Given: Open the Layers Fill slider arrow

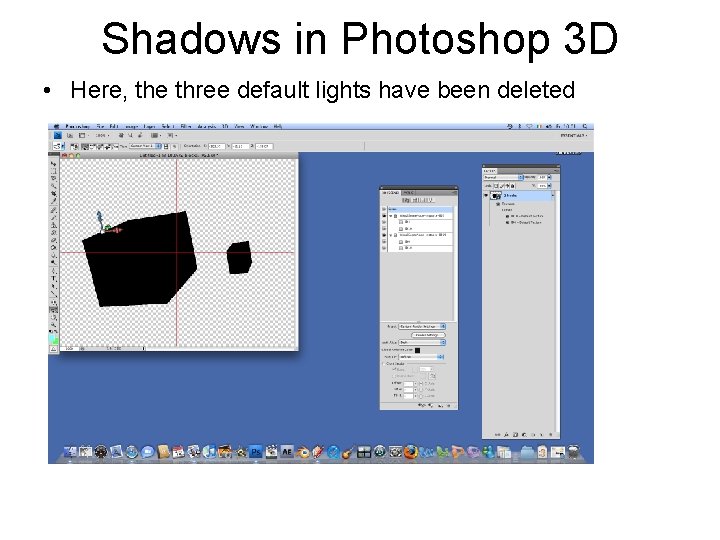Looking at the screenshot, I should pos(549,186).
